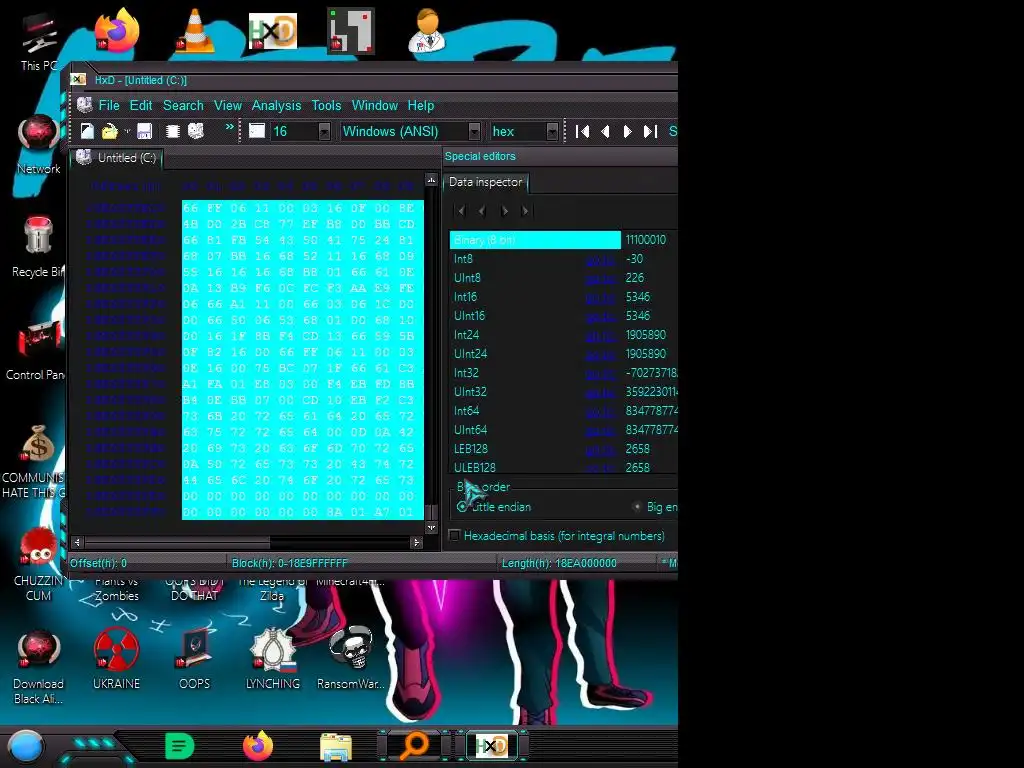Jump to the first sector
The height and width of the screenshot is (768, 1024).
pos(583,131)
